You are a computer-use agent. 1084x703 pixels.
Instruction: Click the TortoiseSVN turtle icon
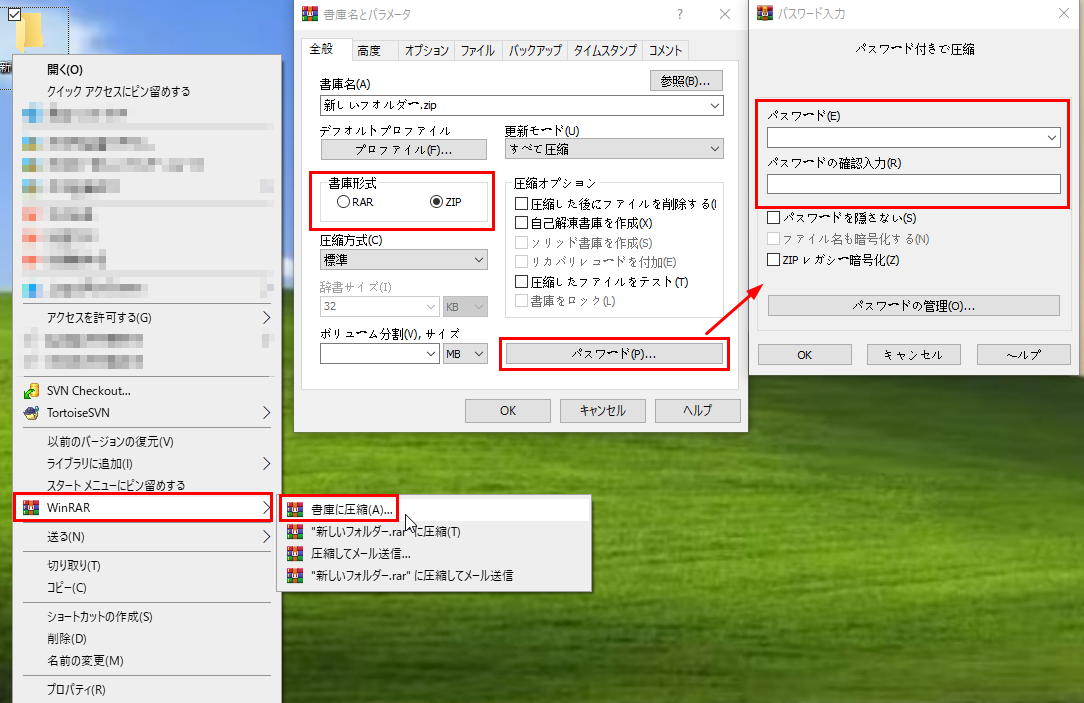coord(31,413)
